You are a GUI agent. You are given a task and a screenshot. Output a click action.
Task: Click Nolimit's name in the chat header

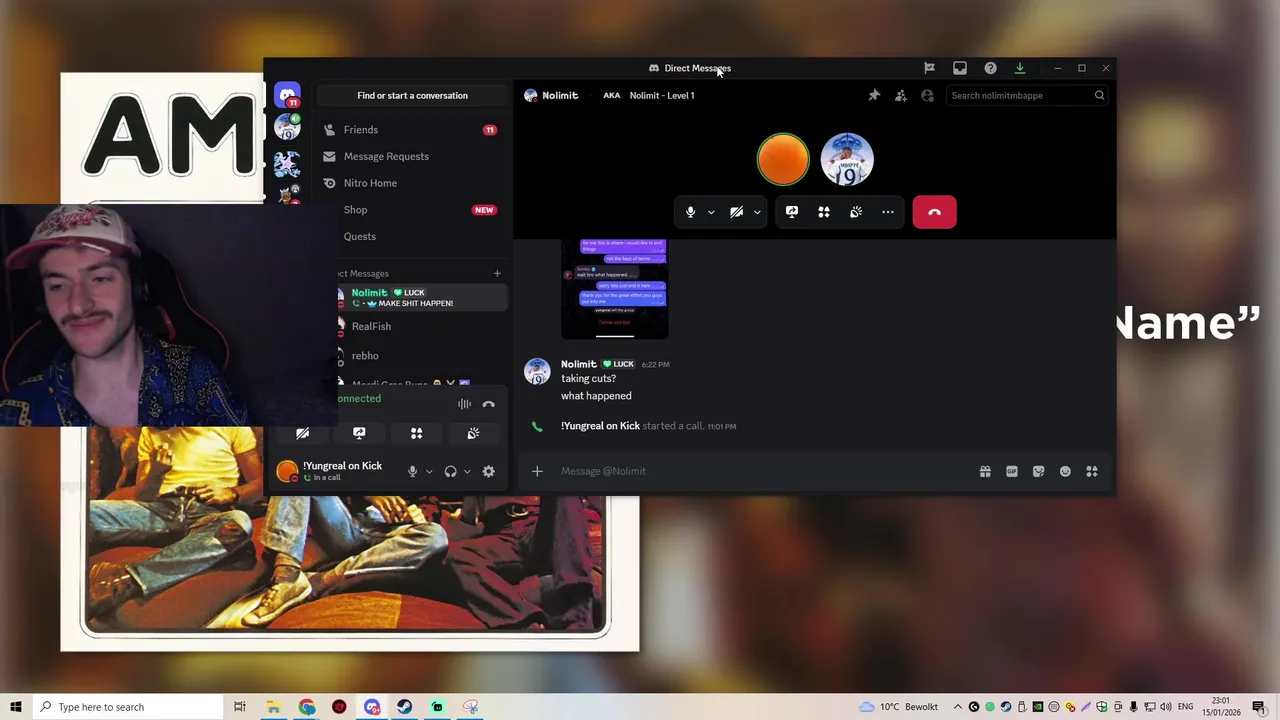(560, 95)
